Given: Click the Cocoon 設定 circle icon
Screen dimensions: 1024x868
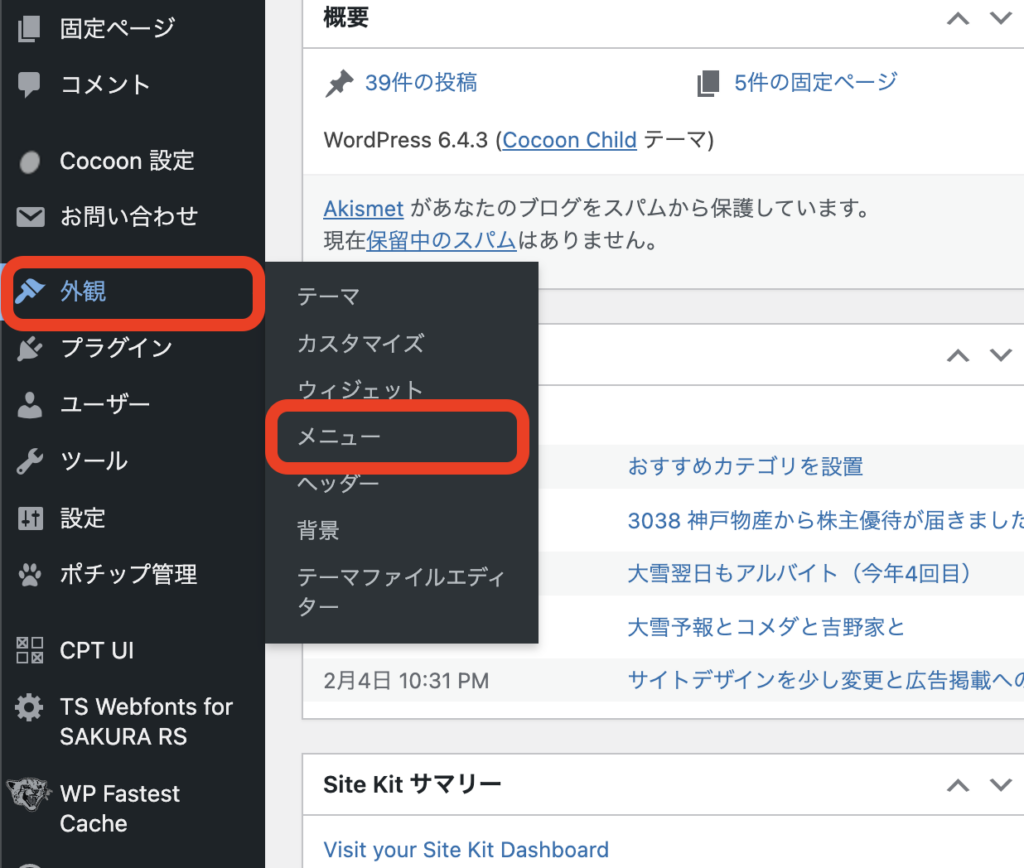Looking at the screenshot, I should click(x=29, y=161).
